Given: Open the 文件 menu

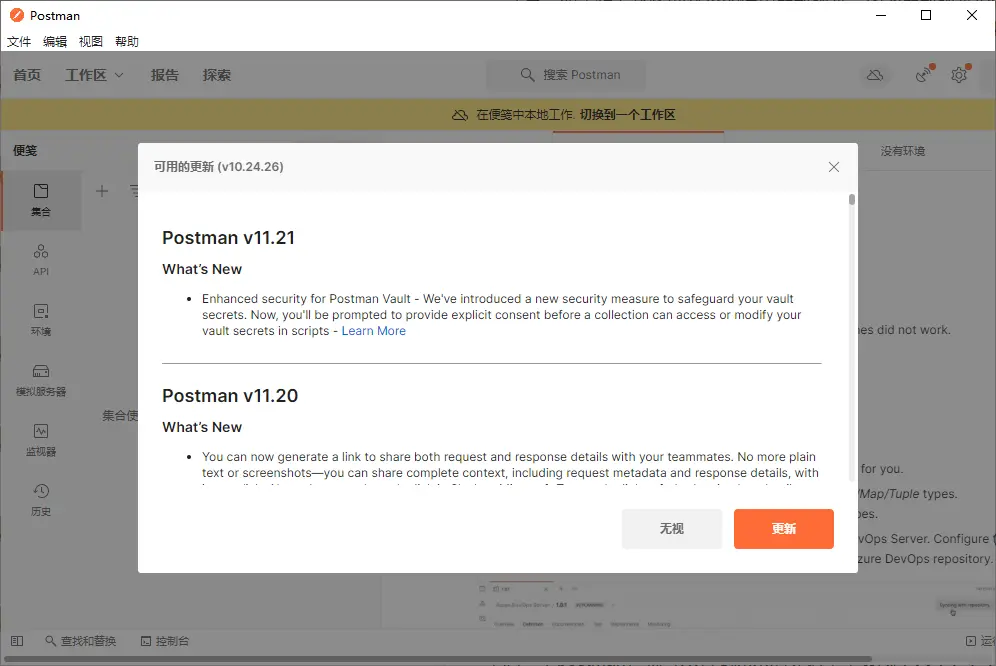Looking at the screenshot, I should tap(19, 41).
